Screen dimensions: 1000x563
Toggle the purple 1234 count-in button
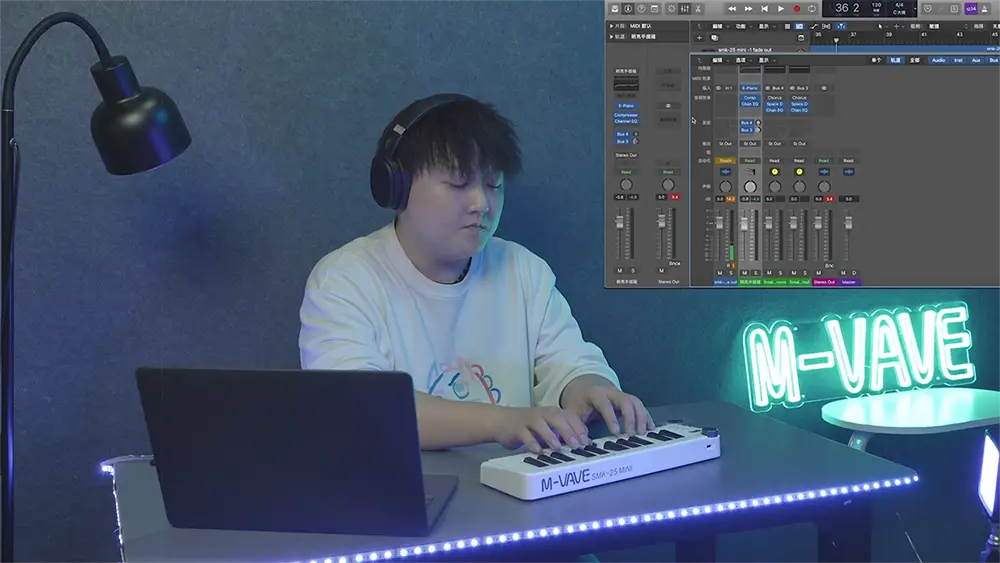pyautogui.click(x=971, y=9)
